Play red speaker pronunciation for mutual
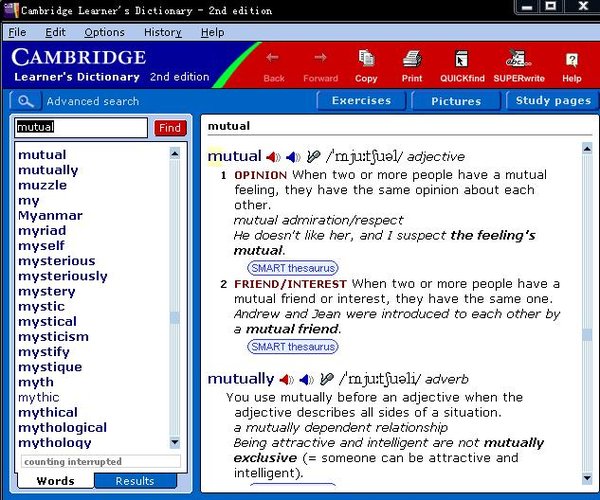The width and height of the screenshot is (600, 500). click(x=273, y=157)
